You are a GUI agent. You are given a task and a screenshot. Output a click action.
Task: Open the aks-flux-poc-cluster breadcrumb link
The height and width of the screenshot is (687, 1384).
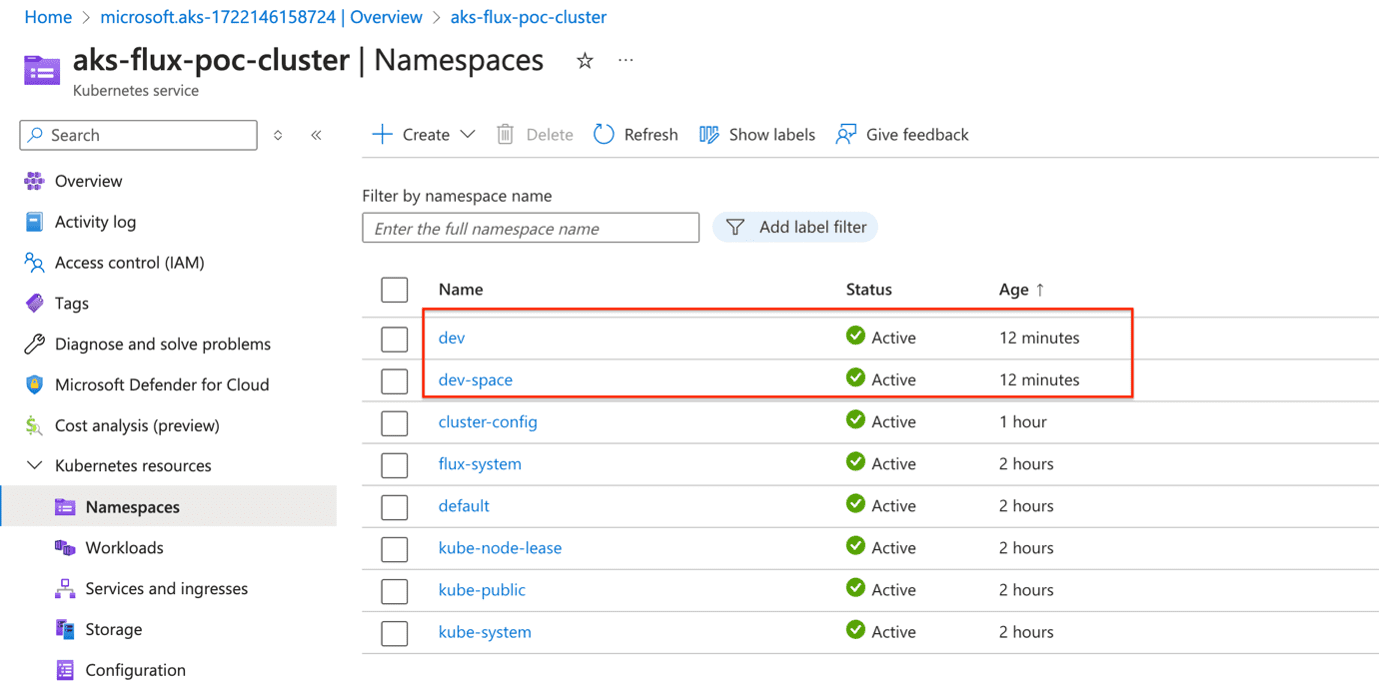528,17
